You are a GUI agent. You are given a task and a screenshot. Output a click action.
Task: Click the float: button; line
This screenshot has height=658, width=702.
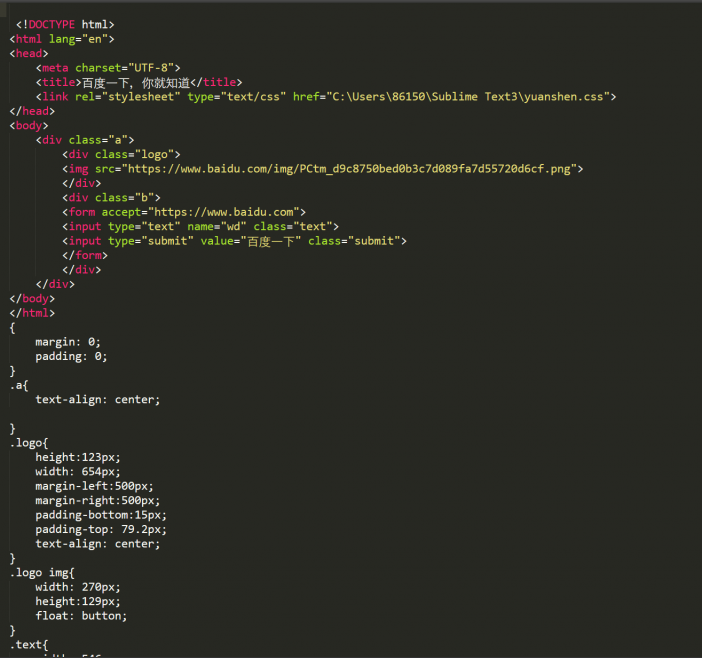point(81,616)
